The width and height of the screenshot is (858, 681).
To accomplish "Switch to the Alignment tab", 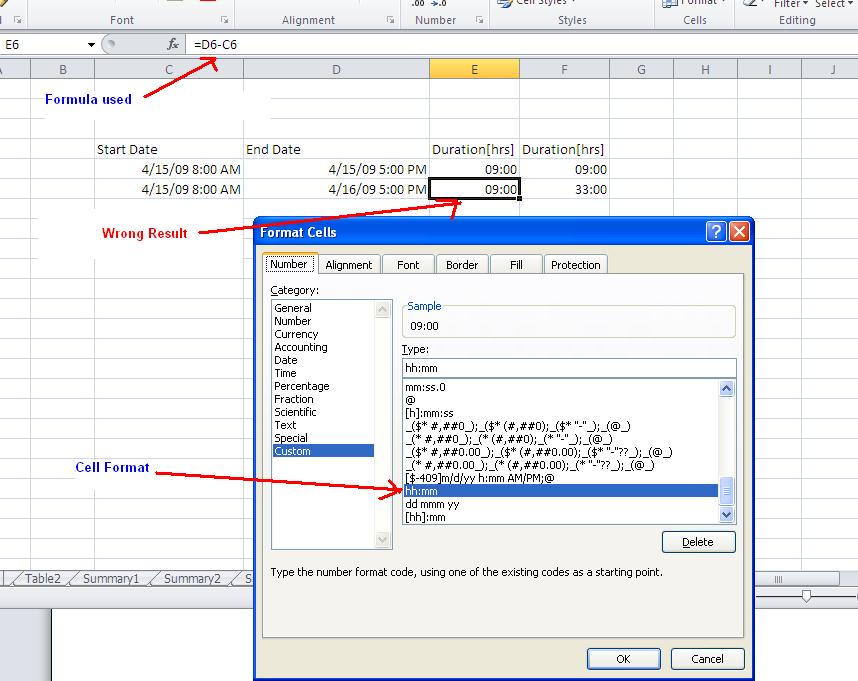I will click(x=349, y=264).
